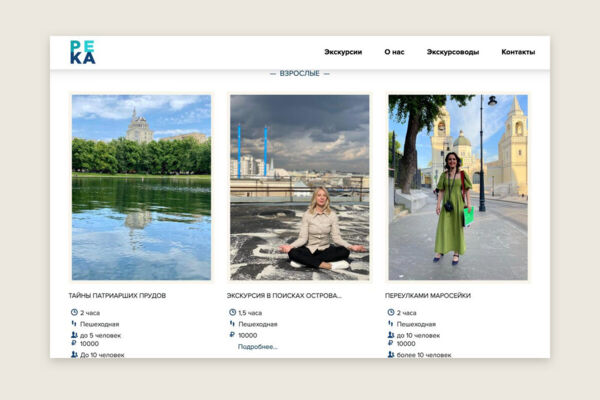The width and height of the screenshot is (600, 400).
Task: Select the ВЗРОСЛЫЕ section heading
Action: [300, 73]
